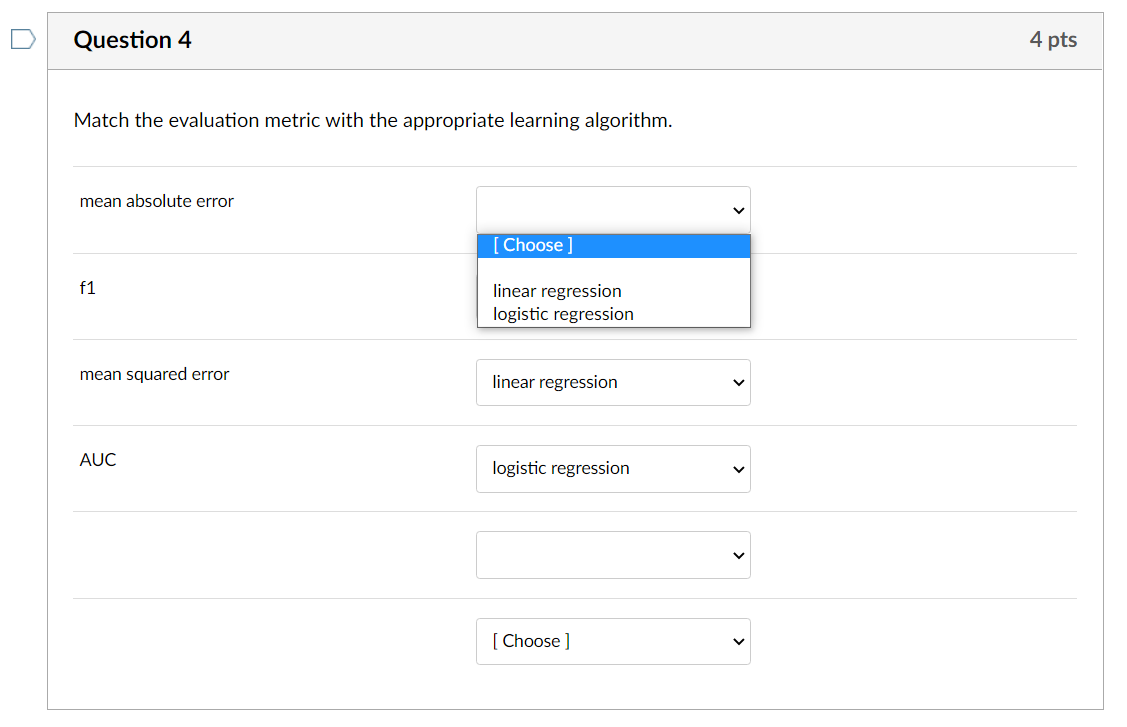The image size is (1127, 727).
Task: Open the empty dropdown below the AUC row
Action: click(612, 555)
